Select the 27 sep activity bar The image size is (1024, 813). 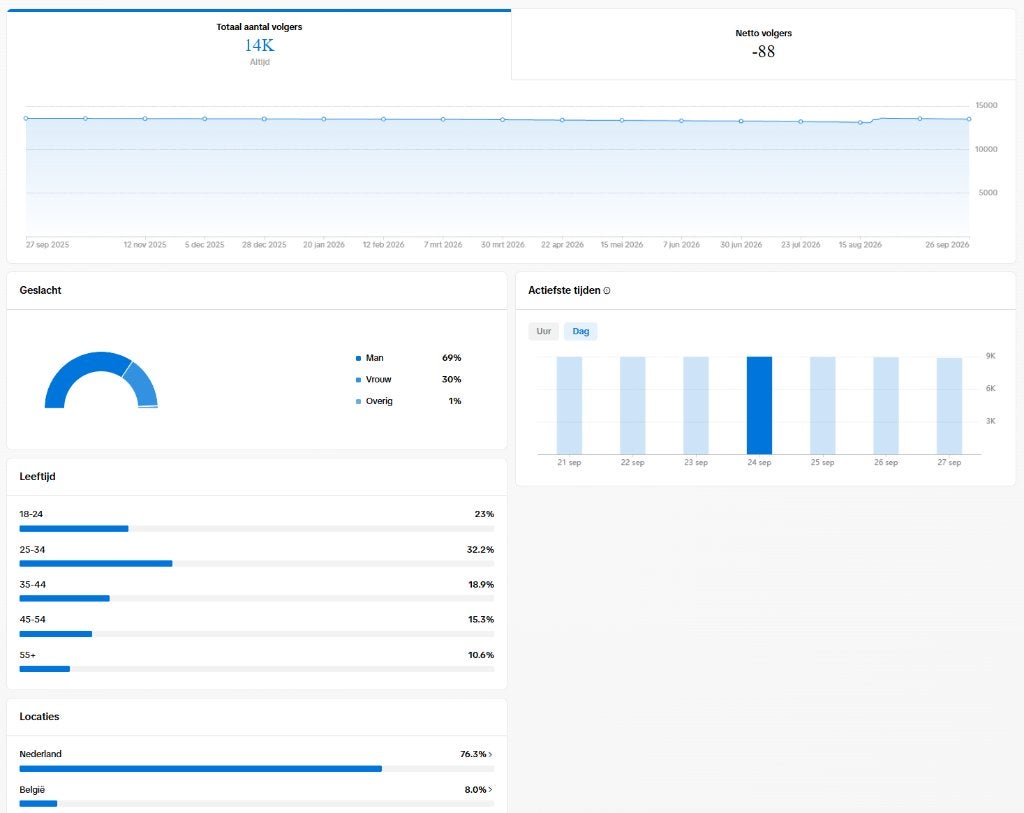(949, 406)
